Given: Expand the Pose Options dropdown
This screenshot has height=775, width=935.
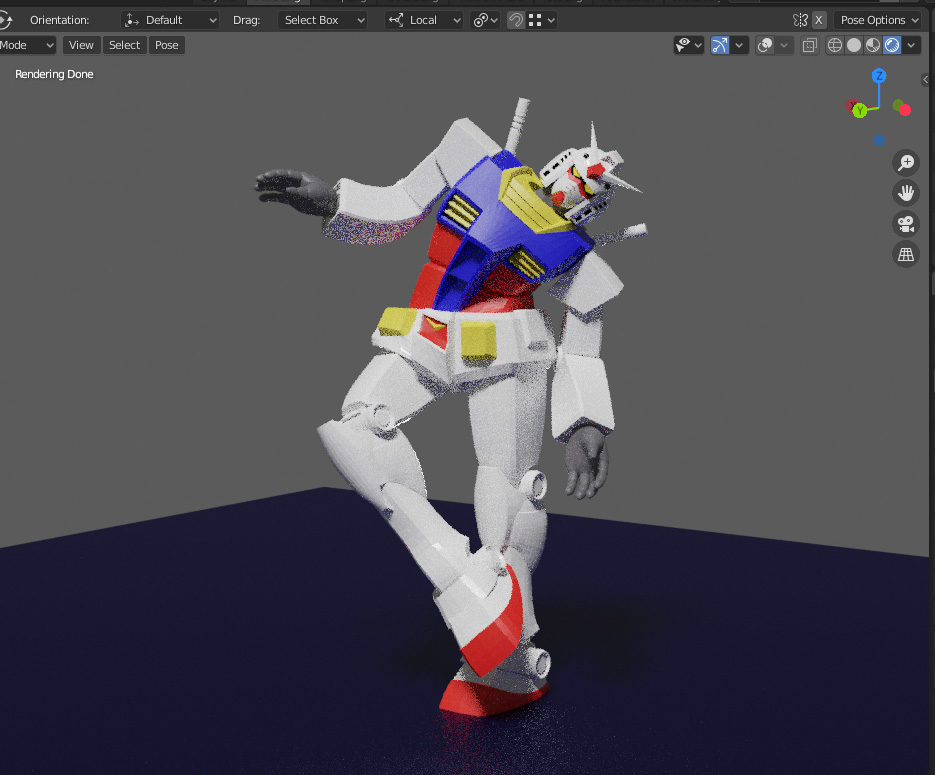Looking at the screenshot, I should click(878, 20).
